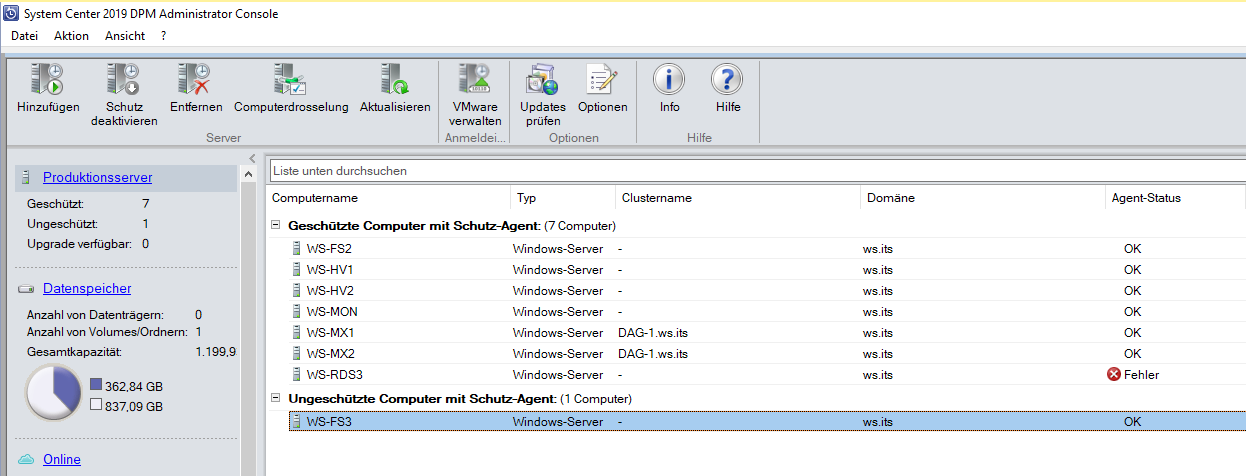The image size is (1246, 476).
Task: Click Updates prüfen icon
Action: (x=542, y=80)
